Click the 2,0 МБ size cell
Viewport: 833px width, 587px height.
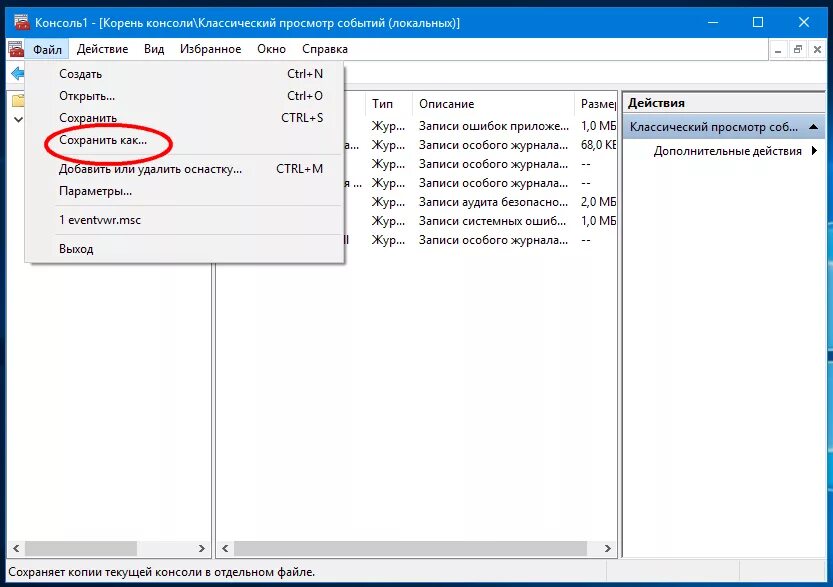(598, 202)
